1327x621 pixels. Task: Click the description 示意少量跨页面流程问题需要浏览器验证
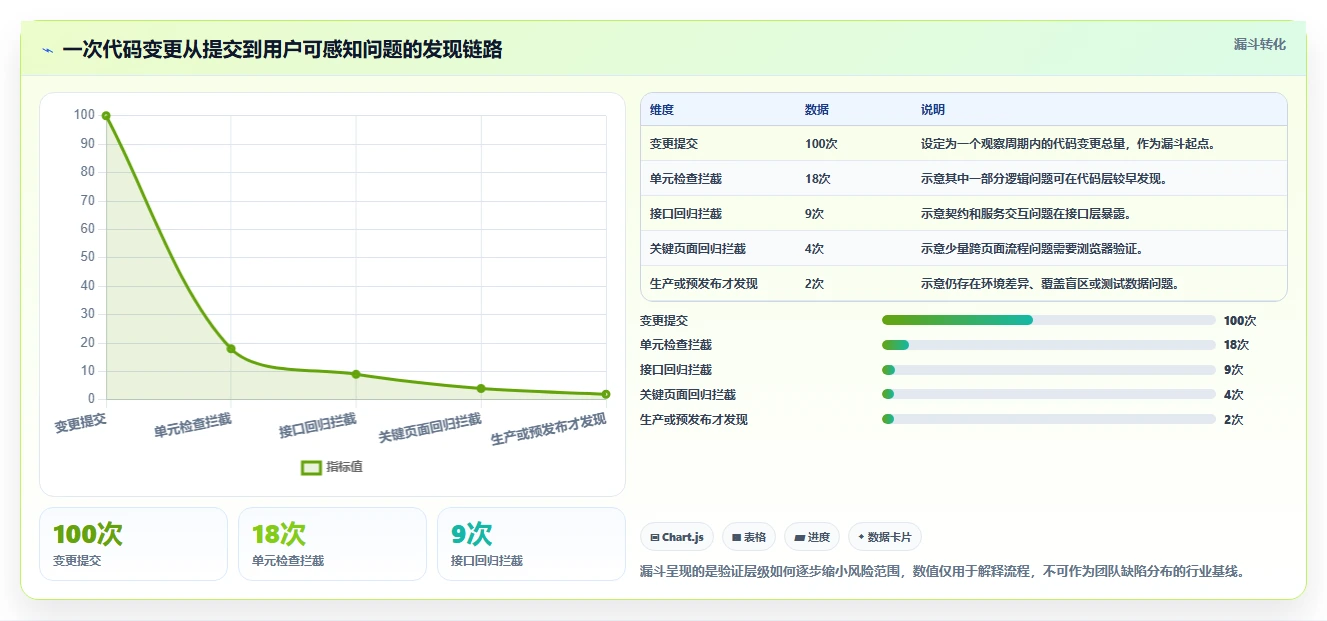point(1031,249)
